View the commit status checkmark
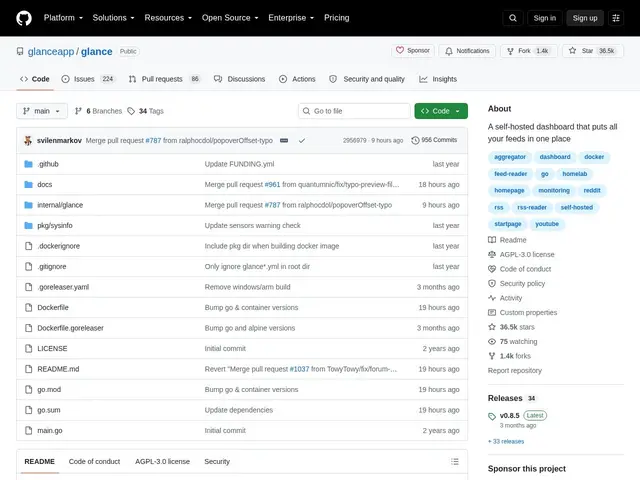Screen dimensions: 640x480 coord(302,140)
